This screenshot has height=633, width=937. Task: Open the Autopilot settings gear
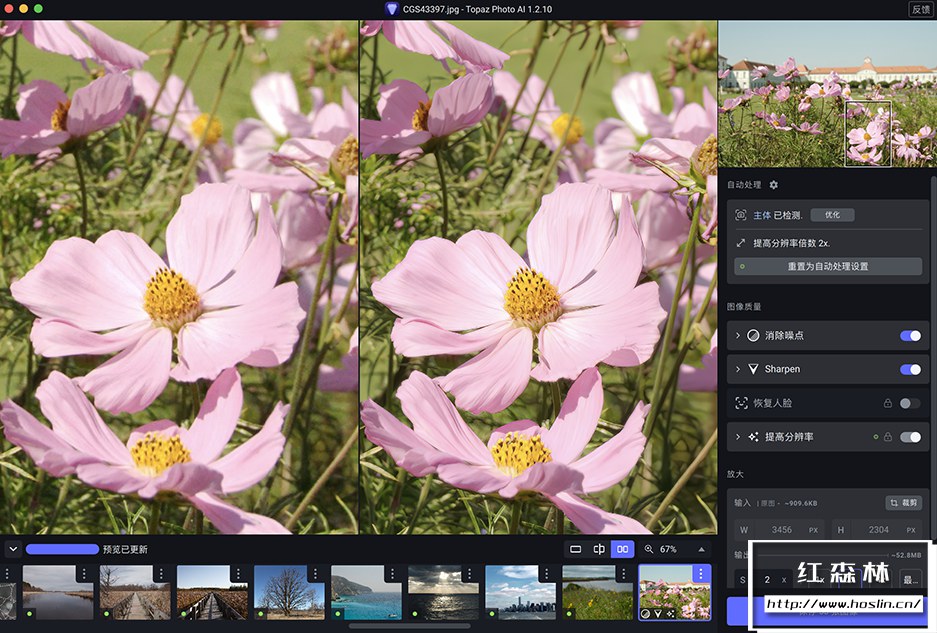(773, 185)
